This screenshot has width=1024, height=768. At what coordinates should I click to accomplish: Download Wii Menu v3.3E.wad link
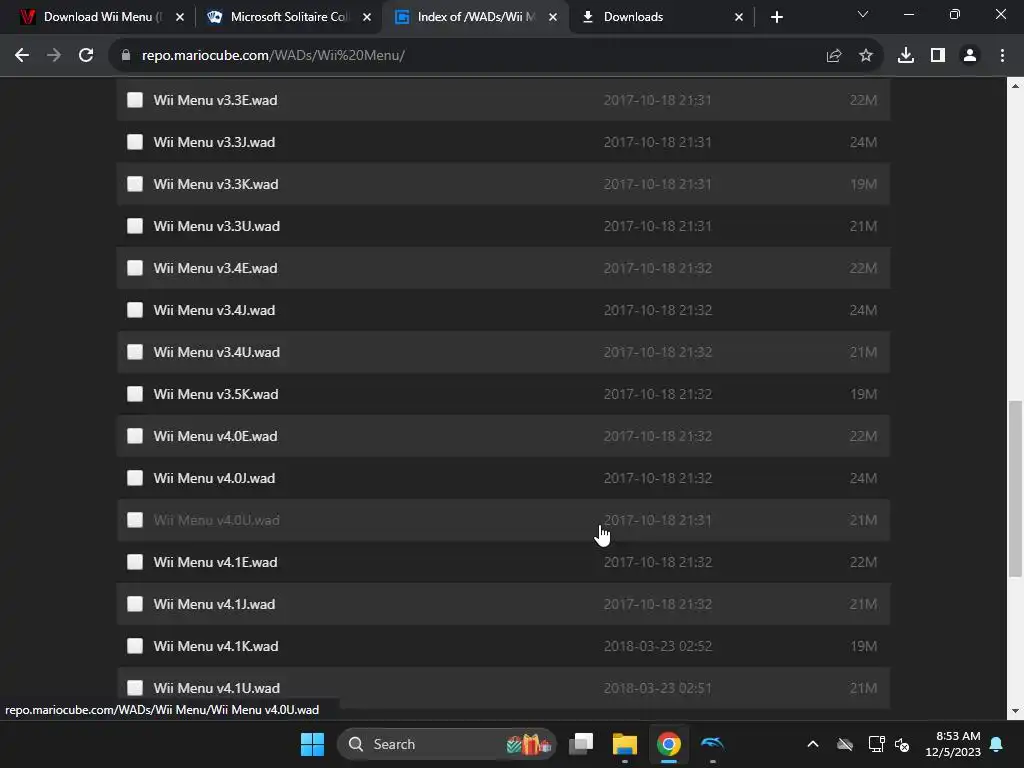(216, 100)
